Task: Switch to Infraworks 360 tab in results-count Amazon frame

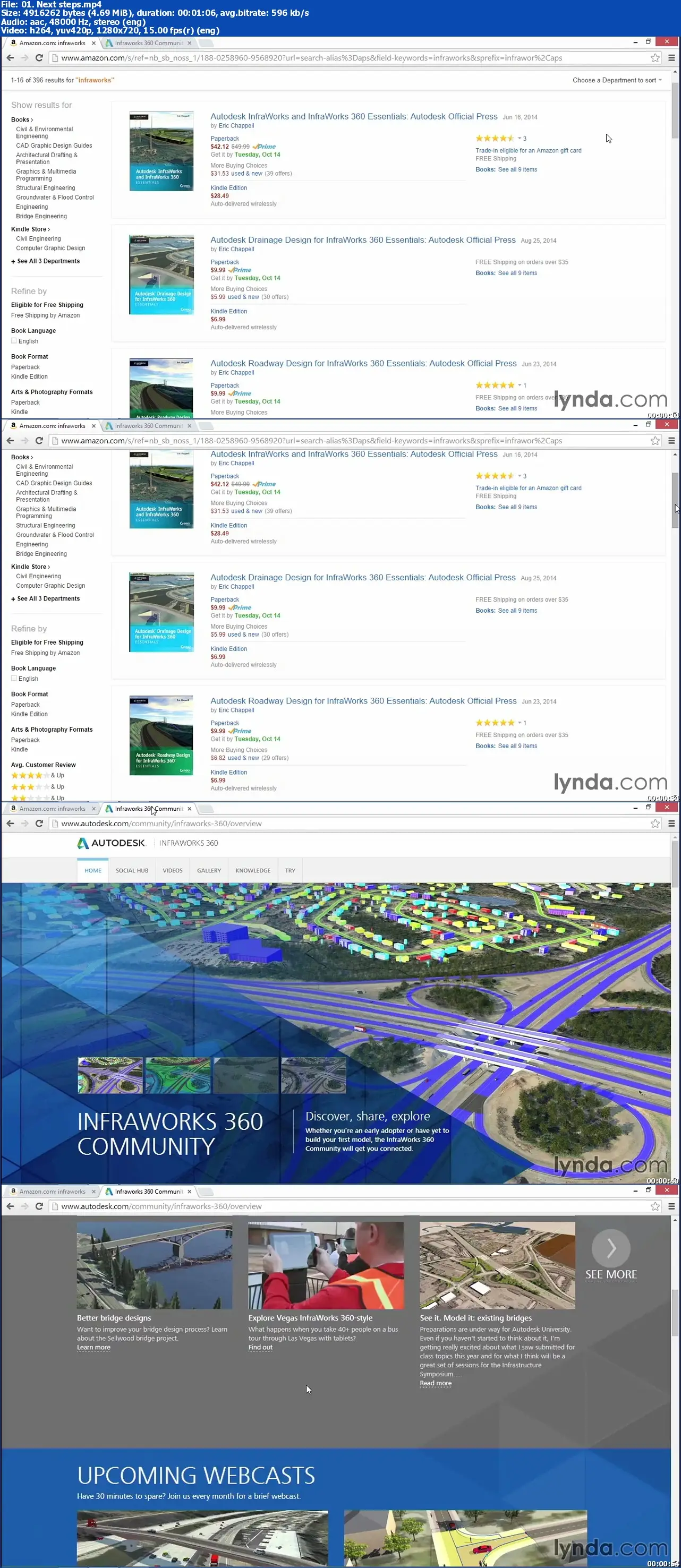Action: [x=149, y=43]
